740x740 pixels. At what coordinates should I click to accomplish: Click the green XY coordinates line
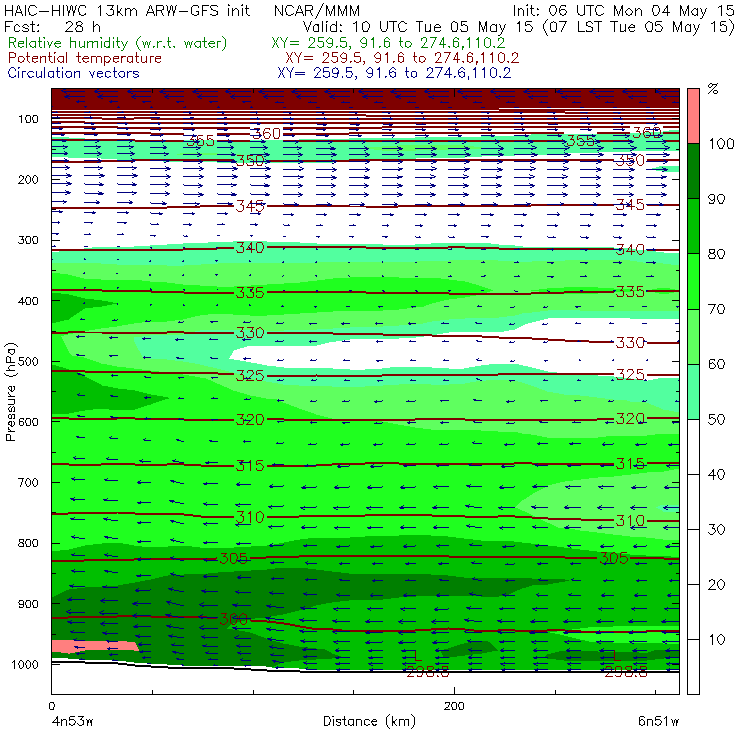pyautogui.click(x=388, y=43)
